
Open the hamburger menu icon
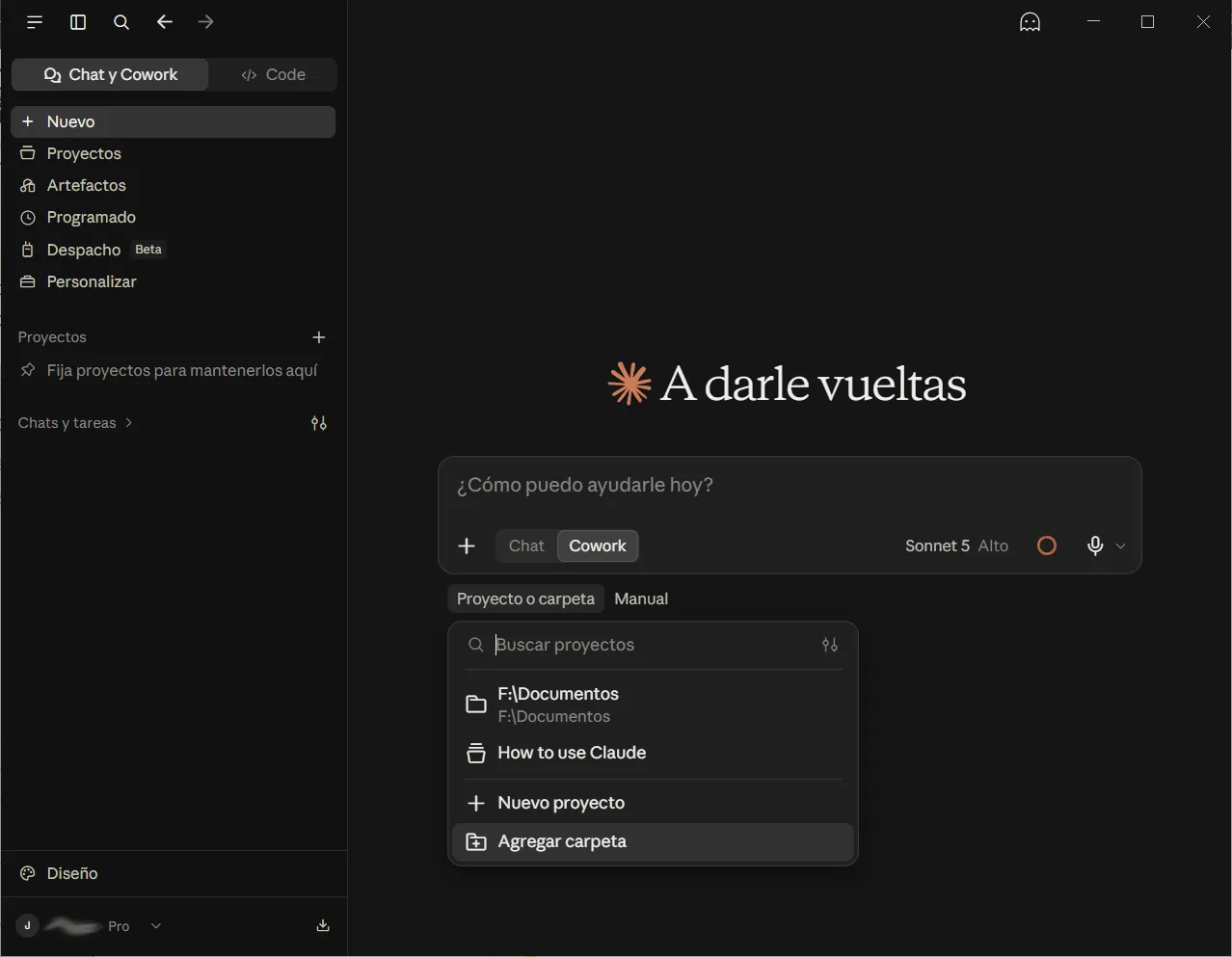pos(35,22)
